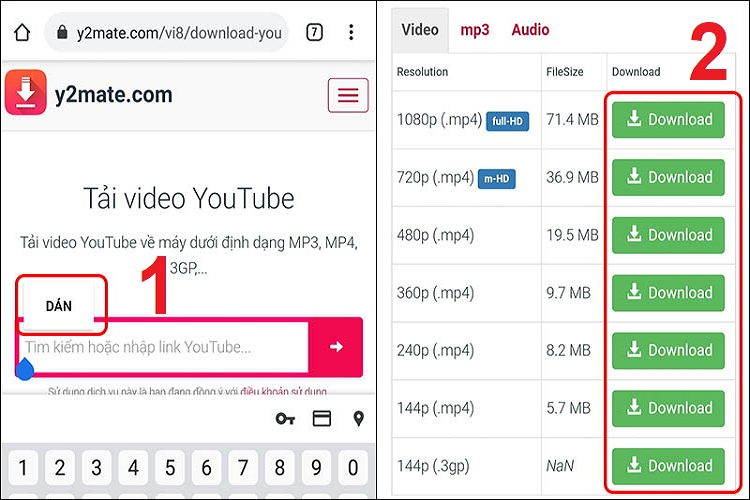Image resolution: width=750 pixels, height=500 pixels.
Task: Tap keyboard key 6
Action: click(206, 467)
